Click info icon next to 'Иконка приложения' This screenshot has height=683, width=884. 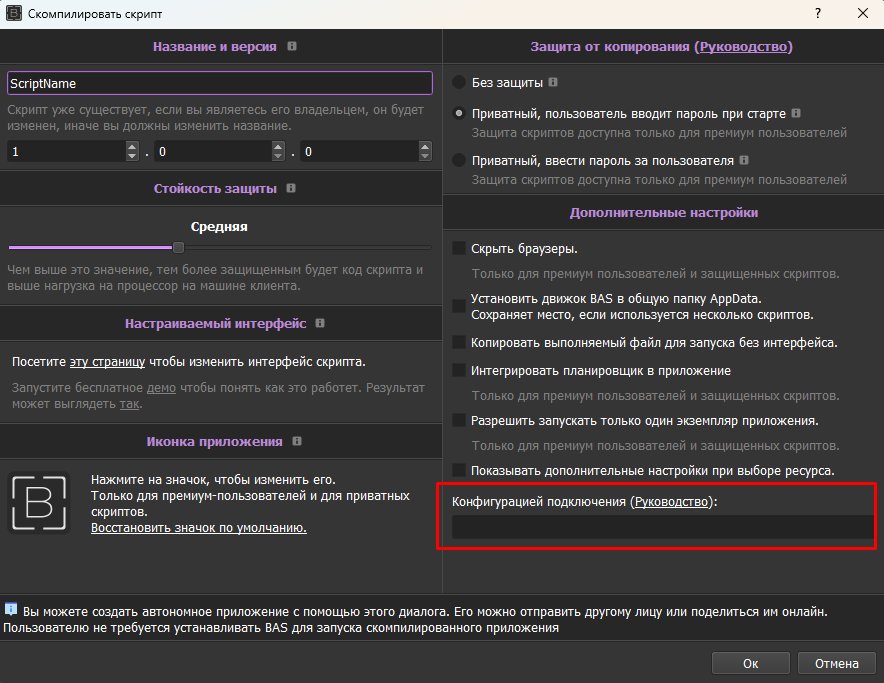tap(297, 441)
